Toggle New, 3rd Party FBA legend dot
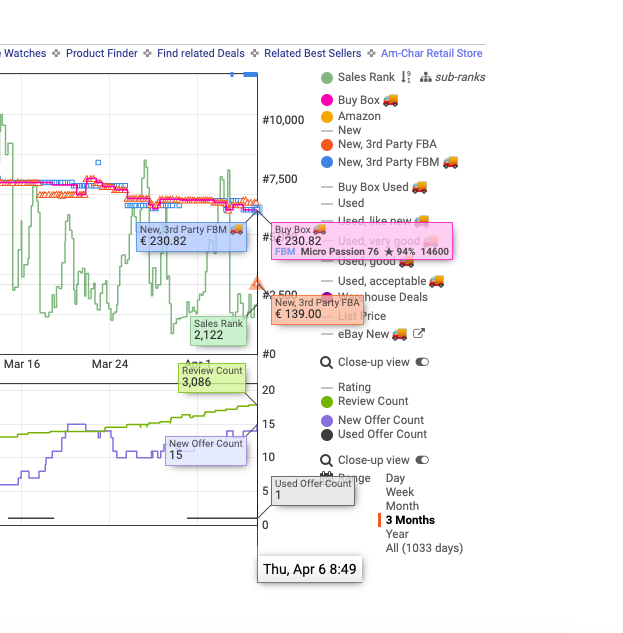The image size is (623, 633). pos(327,145)
